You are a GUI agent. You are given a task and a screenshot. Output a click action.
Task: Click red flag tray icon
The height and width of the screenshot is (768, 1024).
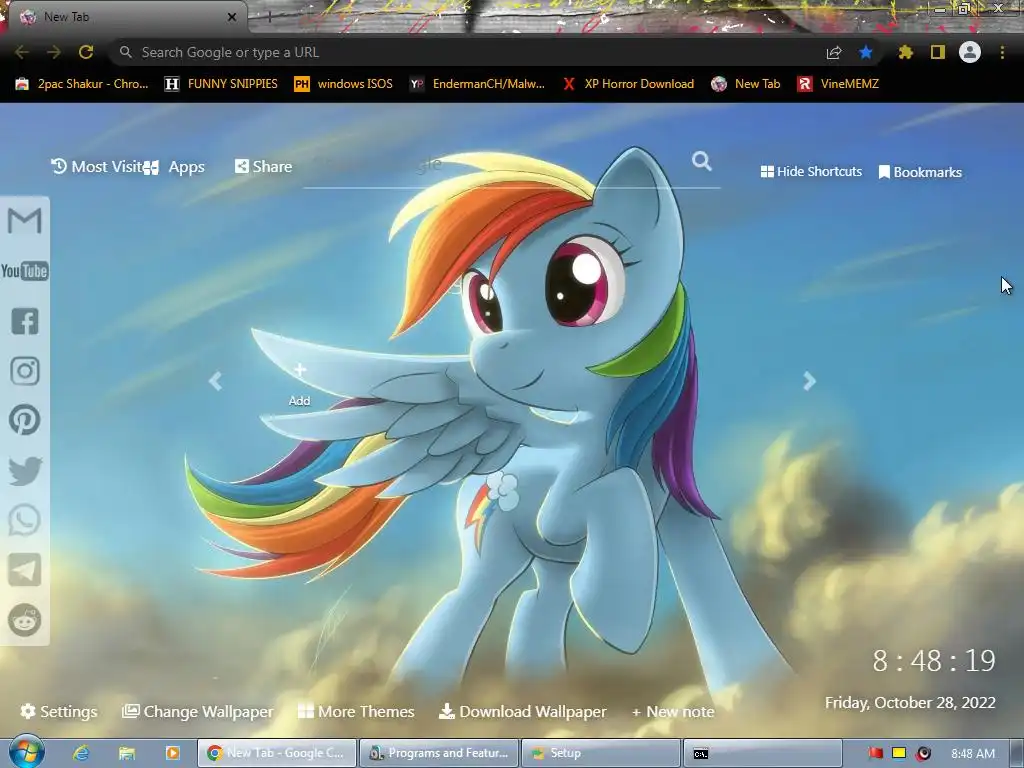876,753
